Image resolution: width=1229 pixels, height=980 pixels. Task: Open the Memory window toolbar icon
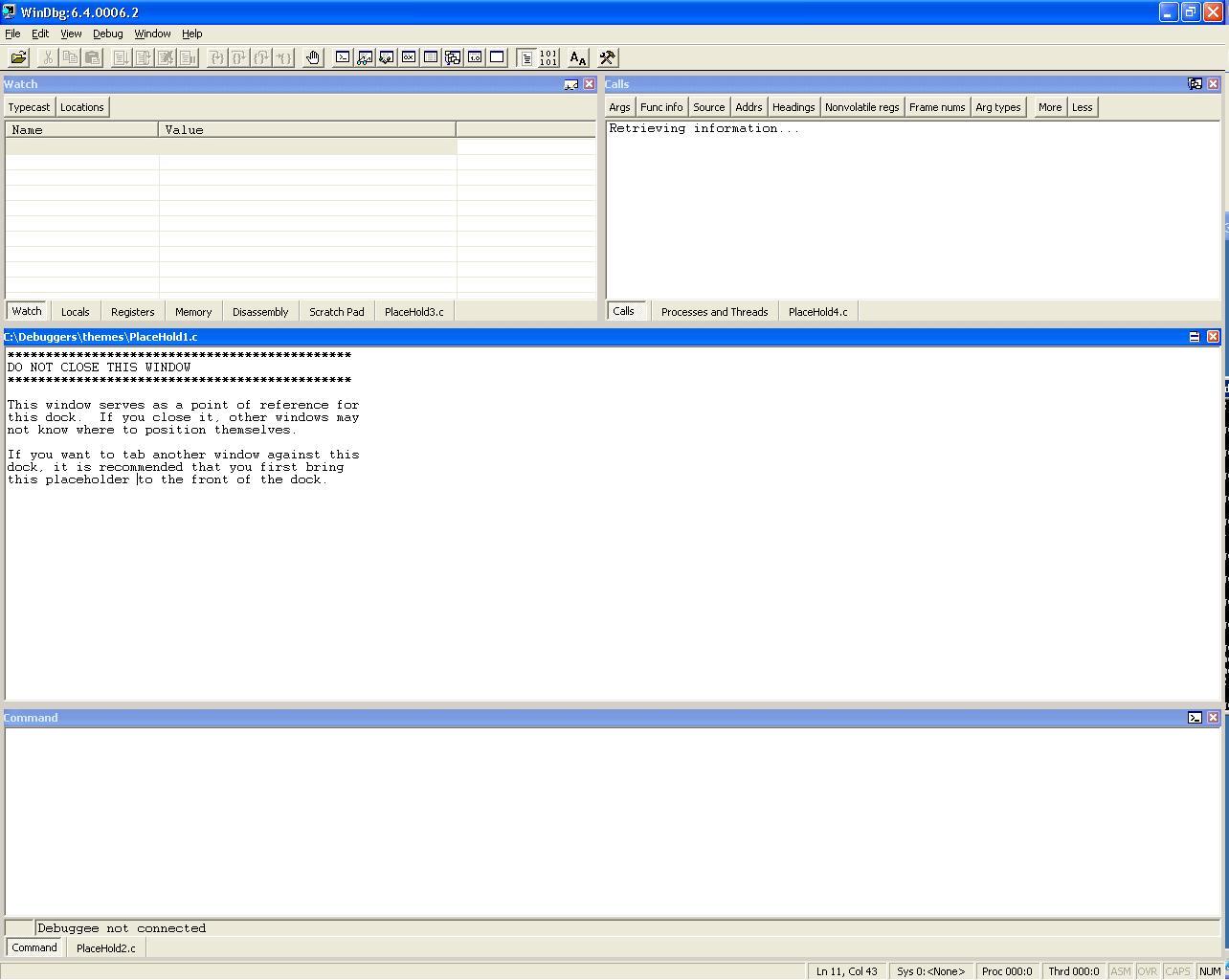[x=431, y=57]
